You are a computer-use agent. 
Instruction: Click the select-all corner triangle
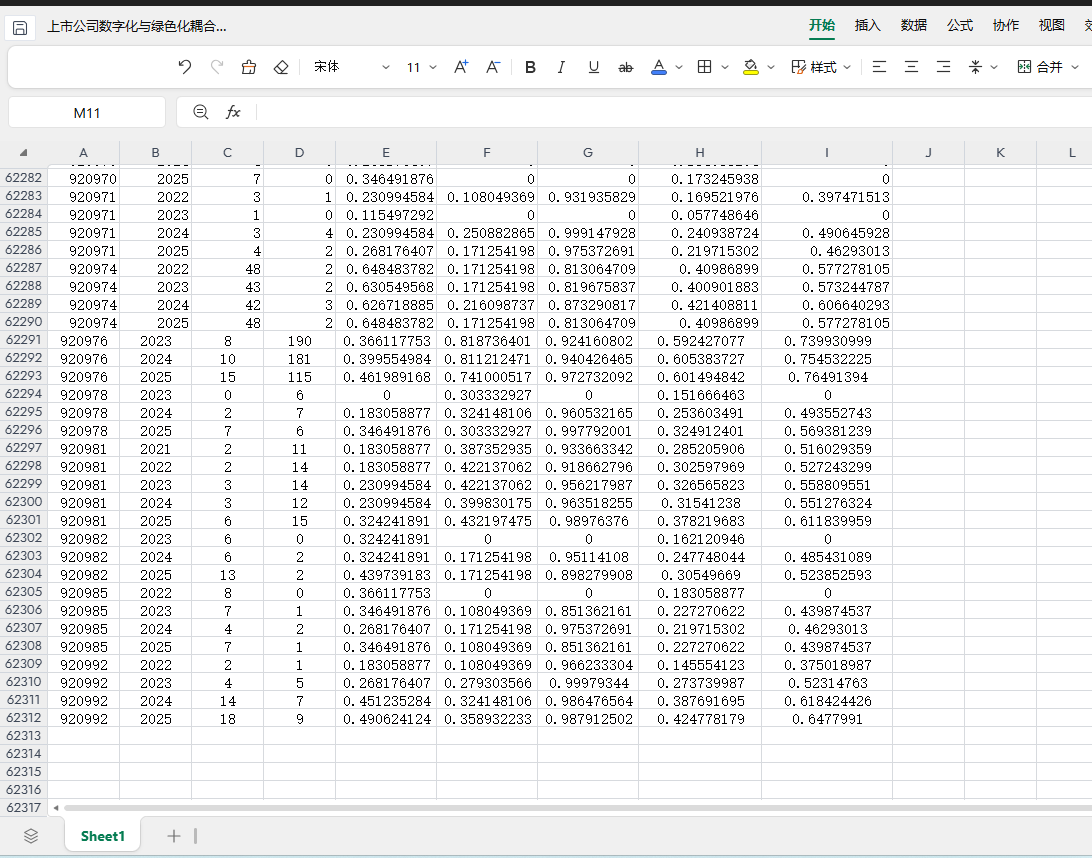[x=24, y=153]
